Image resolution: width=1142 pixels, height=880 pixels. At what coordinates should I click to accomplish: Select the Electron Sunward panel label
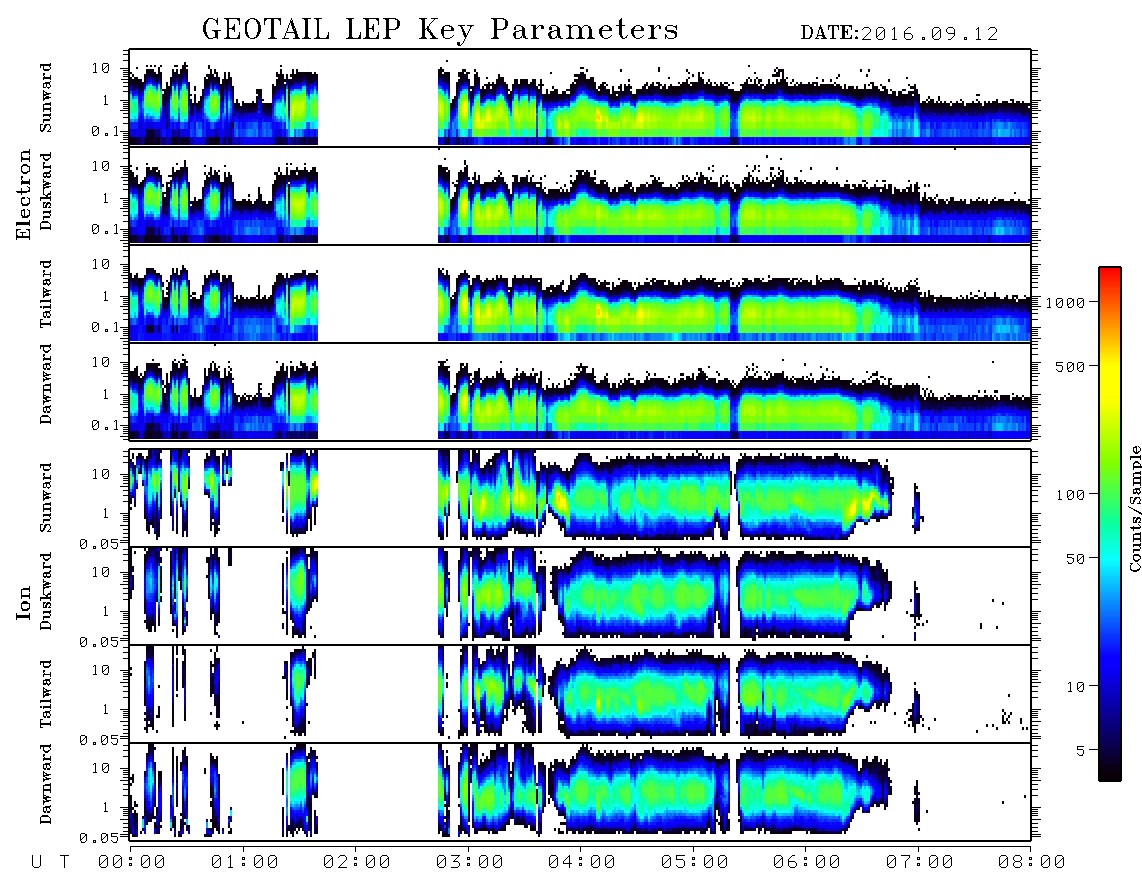point(46,98)
